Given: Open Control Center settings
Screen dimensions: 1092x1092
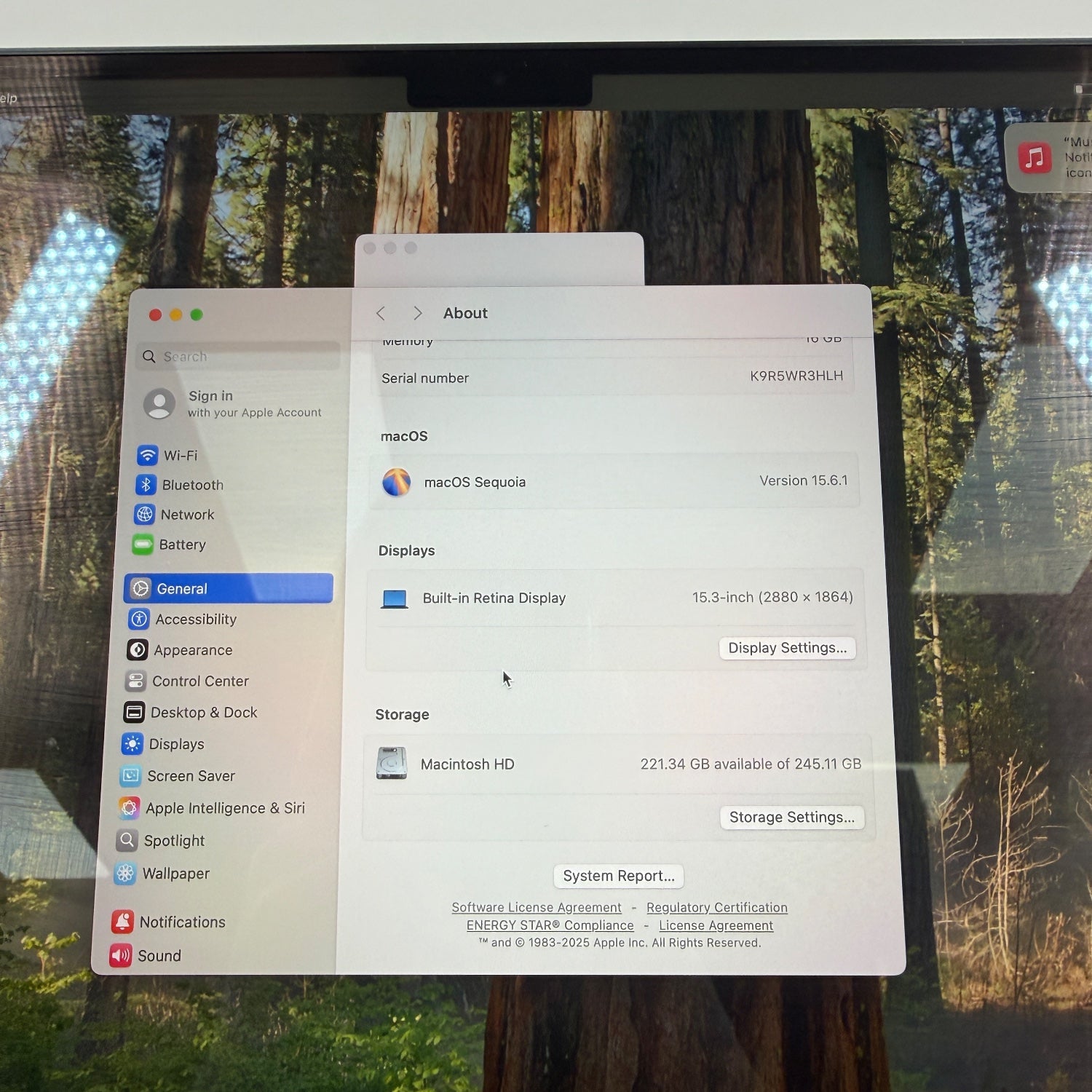Looking at the screenshot, I should (199, 681).
